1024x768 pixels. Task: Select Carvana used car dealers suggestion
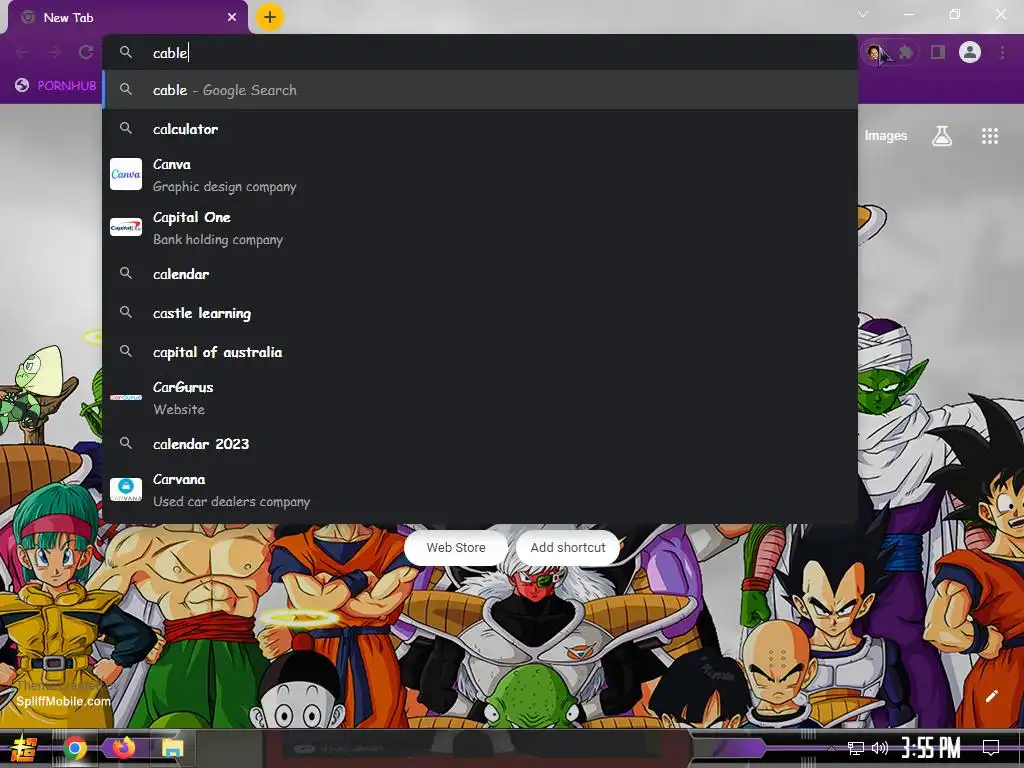tap(480, 490)
